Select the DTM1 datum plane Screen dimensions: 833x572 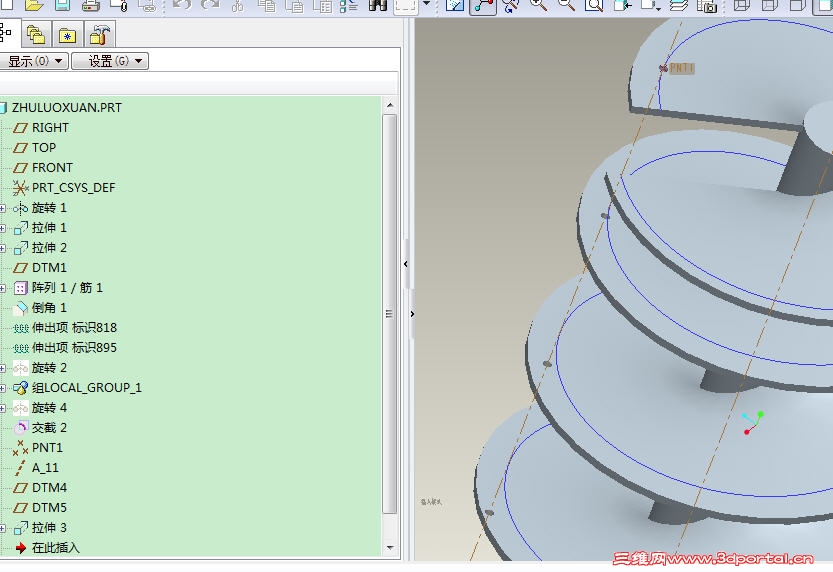tap(49, 268)
